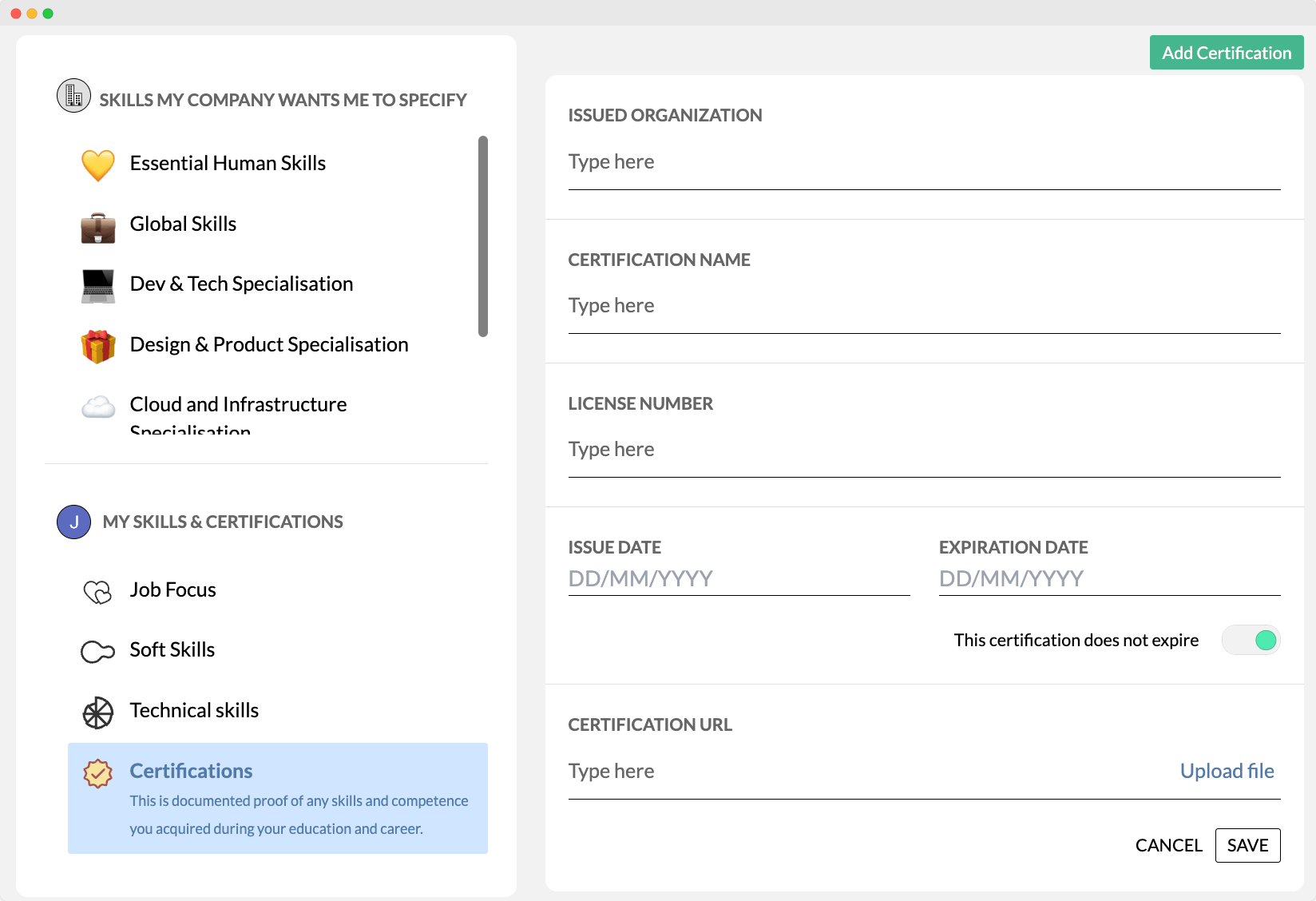Click into the Certification Name field

point(924,306)
